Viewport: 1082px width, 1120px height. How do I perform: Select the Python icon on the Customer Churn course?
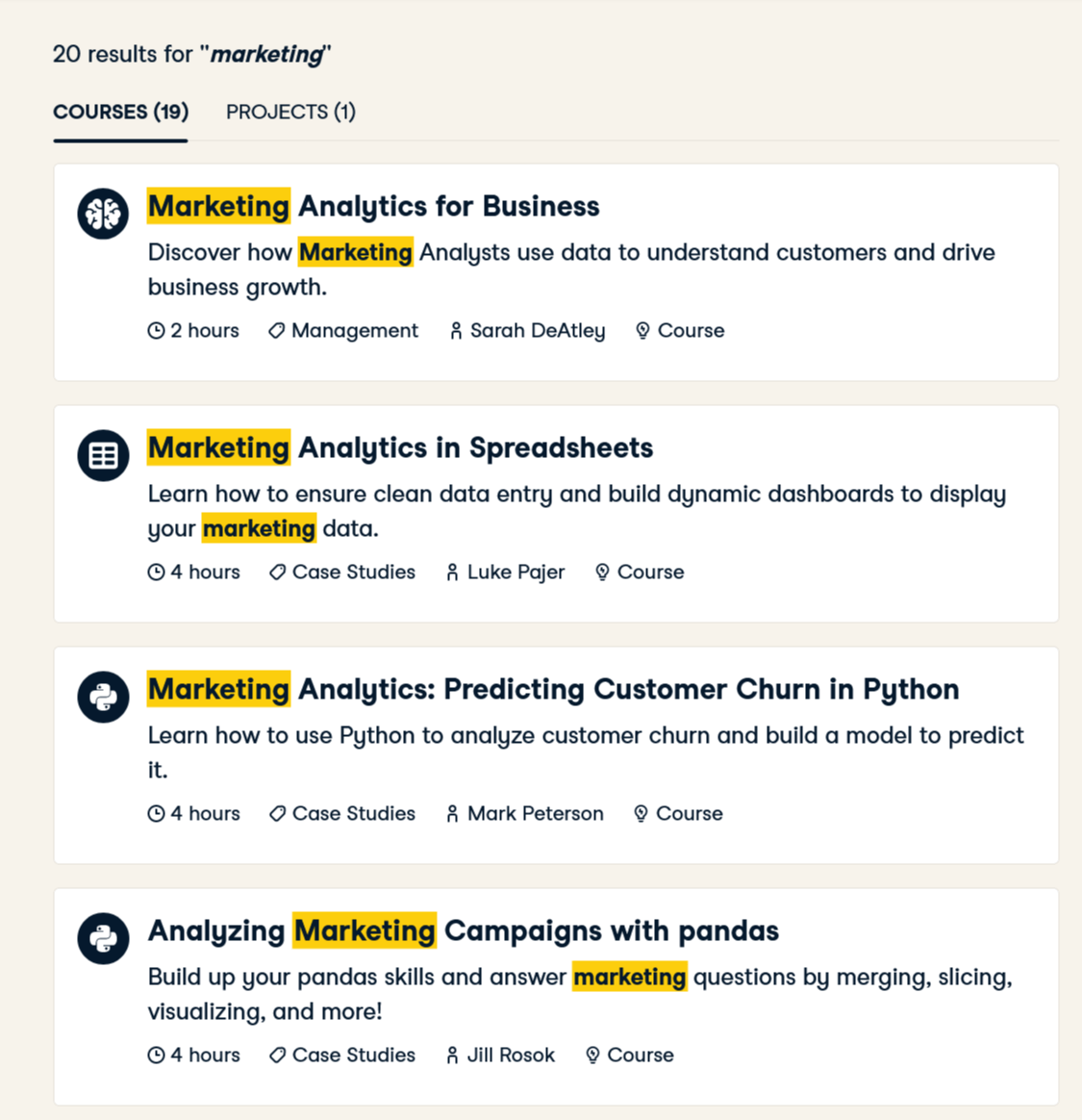102,697
